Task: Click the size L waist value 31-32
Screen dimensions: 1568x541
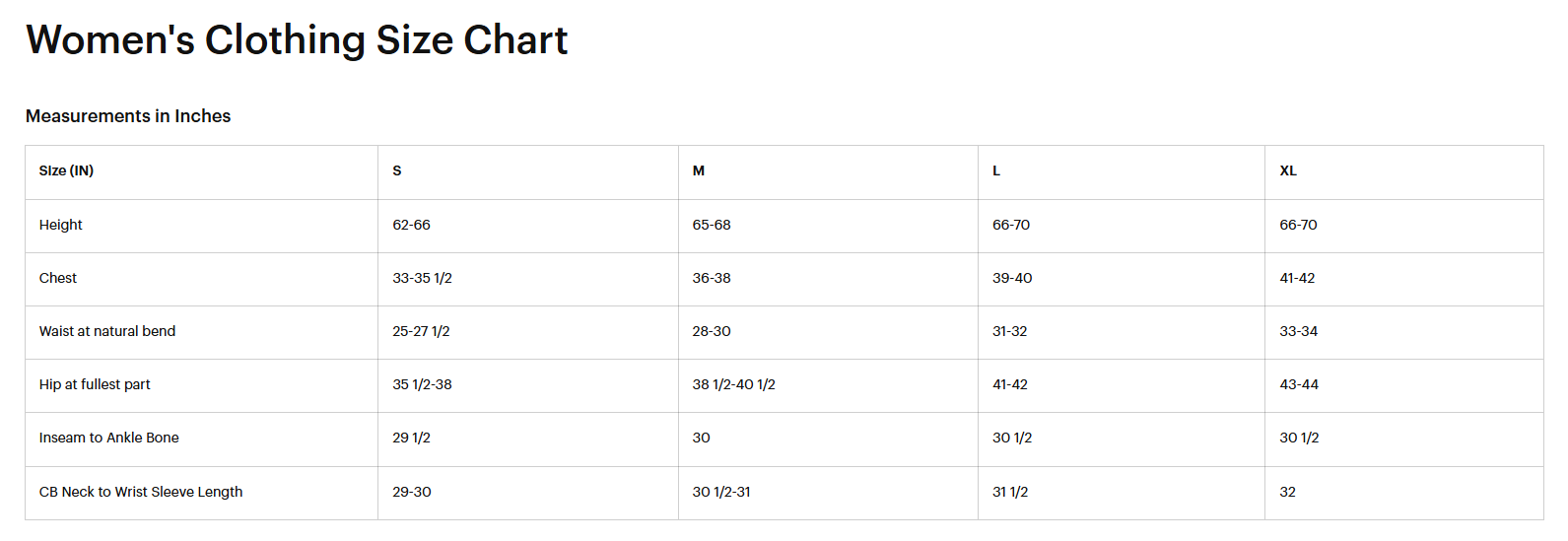Action: (x=1009, y=331)
